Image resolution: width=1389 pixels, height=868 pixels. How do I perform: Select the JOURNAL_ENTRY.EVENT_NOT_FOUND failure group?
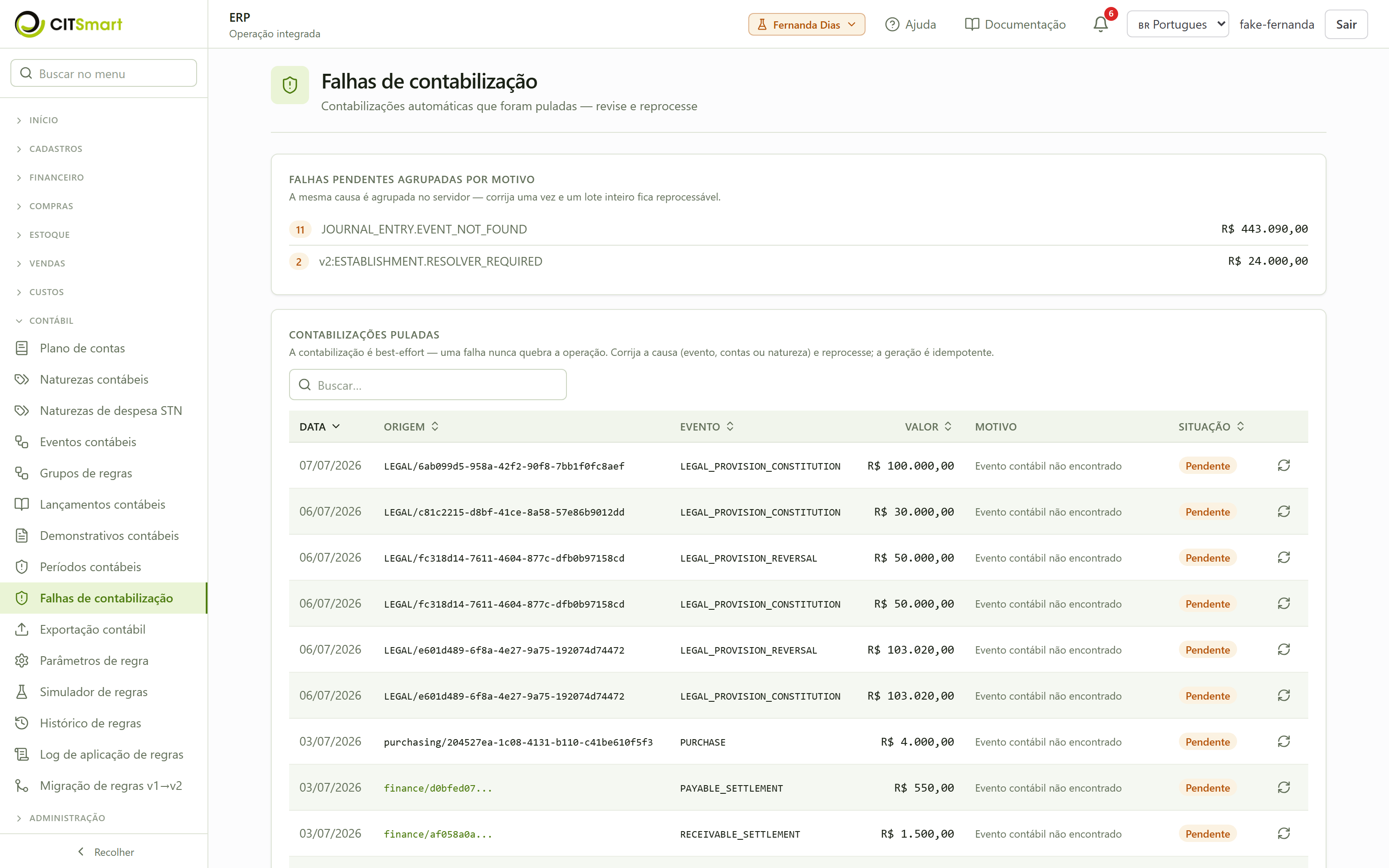798,229
